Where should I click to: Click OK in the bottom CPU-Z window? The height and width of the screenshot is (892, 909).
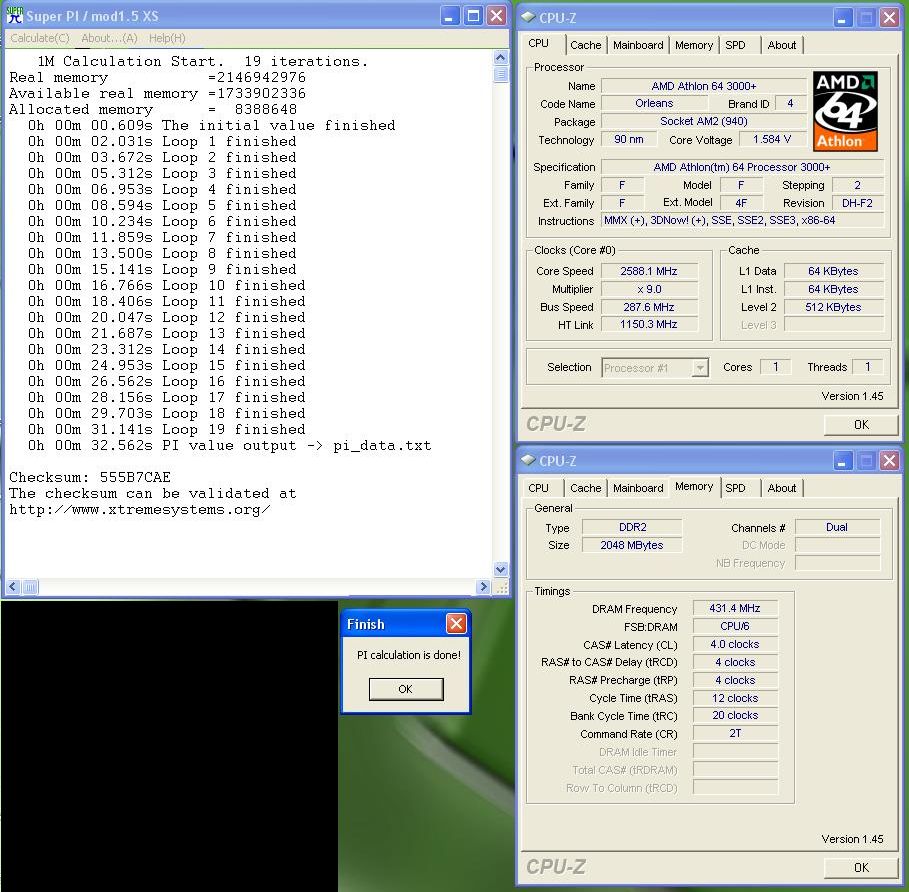pyautogui.click(x=861, y=868)
